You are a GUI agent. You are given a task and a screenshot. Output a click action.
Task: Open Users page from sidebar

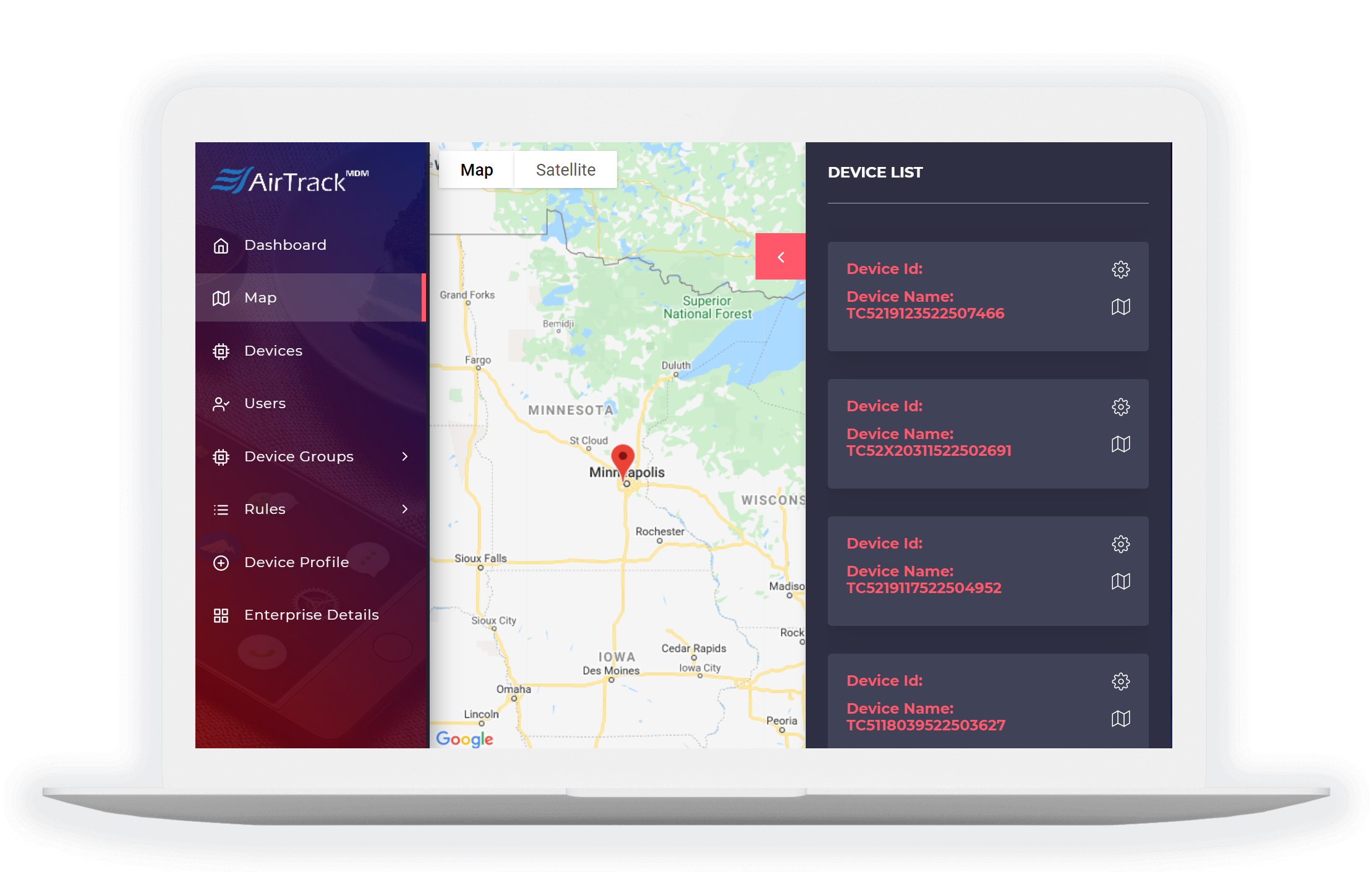coord(310,403)
